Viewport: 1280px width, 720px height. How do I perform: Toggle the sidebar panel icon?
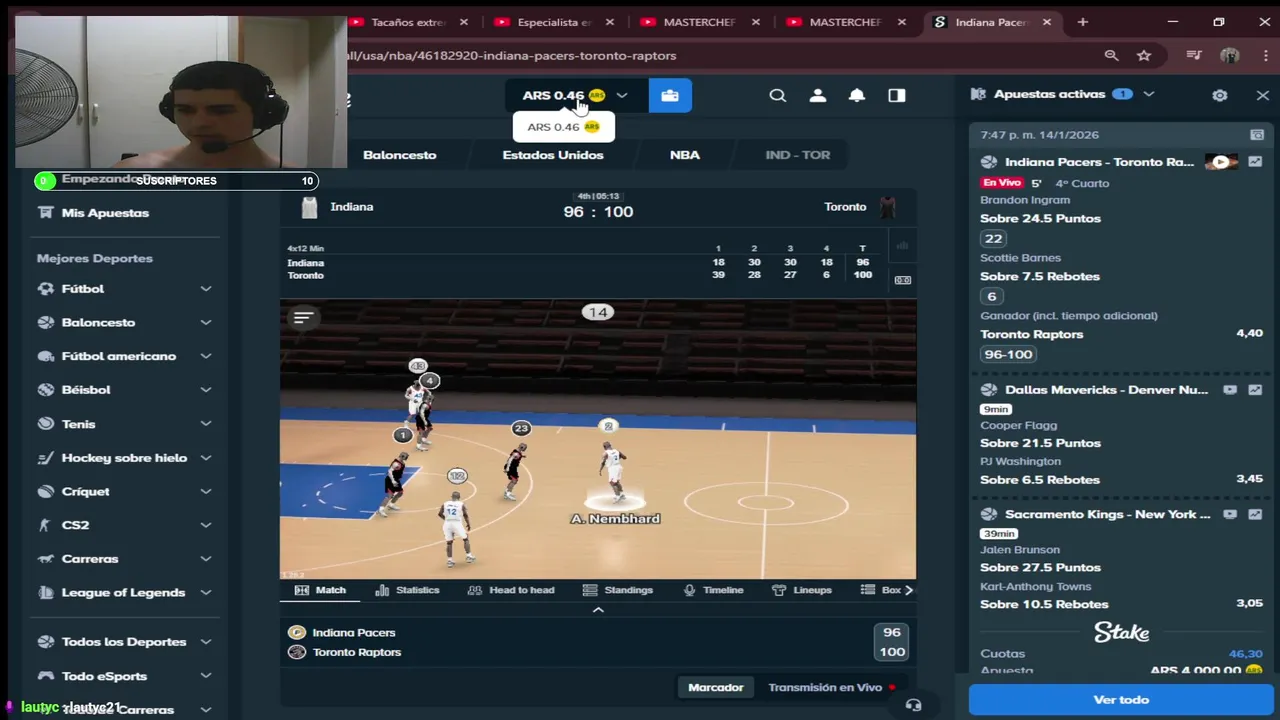897,95
